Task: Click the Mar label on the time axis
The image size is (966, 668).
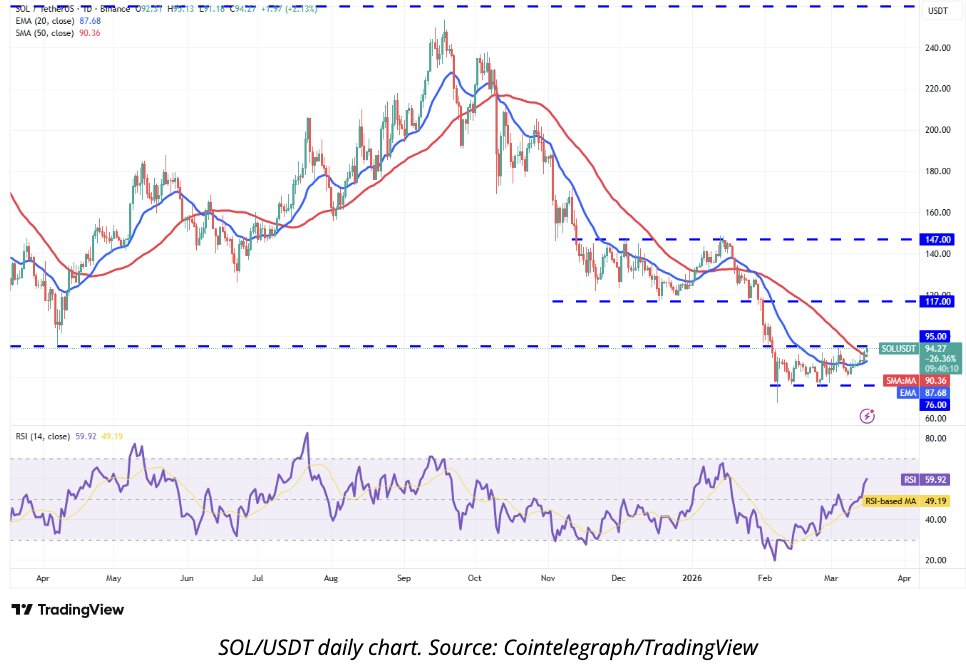Action: (x=831, y=579)
